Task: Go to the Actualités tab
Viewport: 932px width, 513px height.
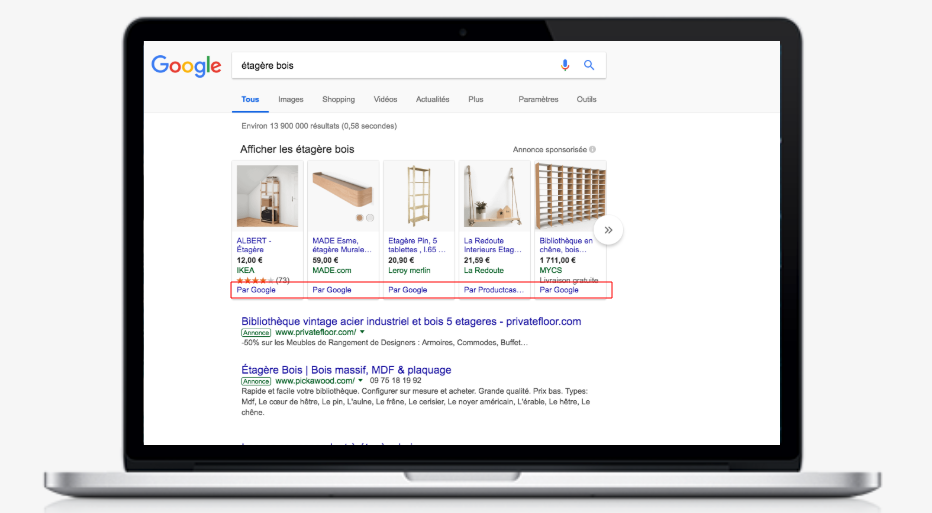Action: pos(432,99)
